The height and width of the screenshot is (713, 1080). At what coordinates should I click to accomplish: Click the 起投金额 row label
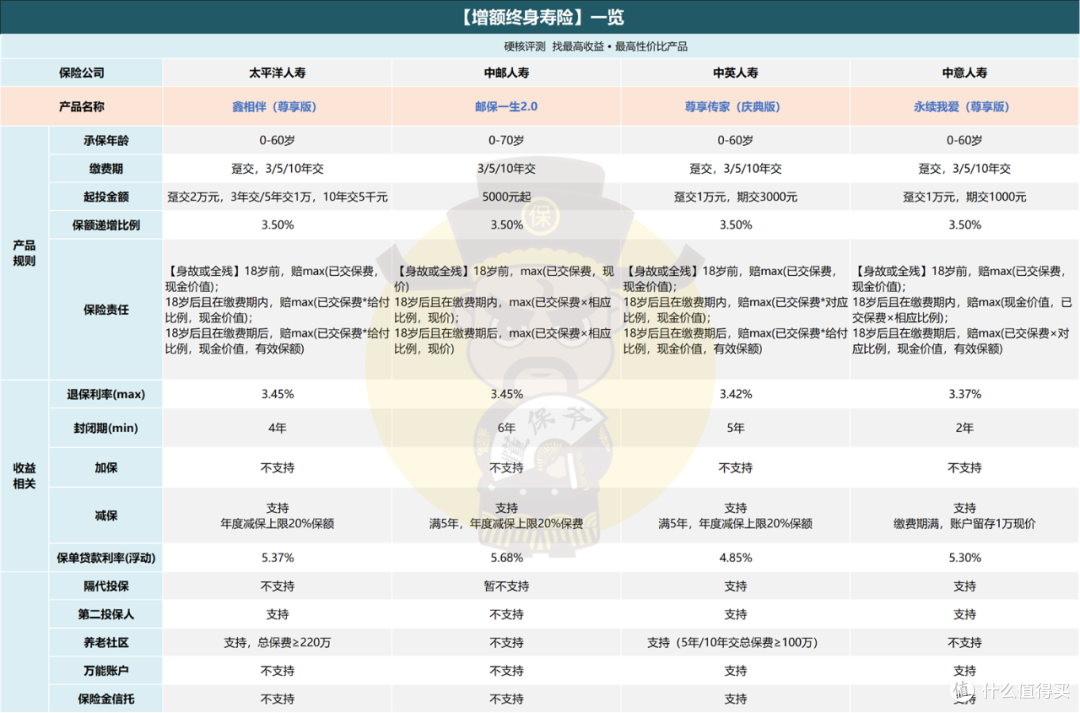(106, 197)
